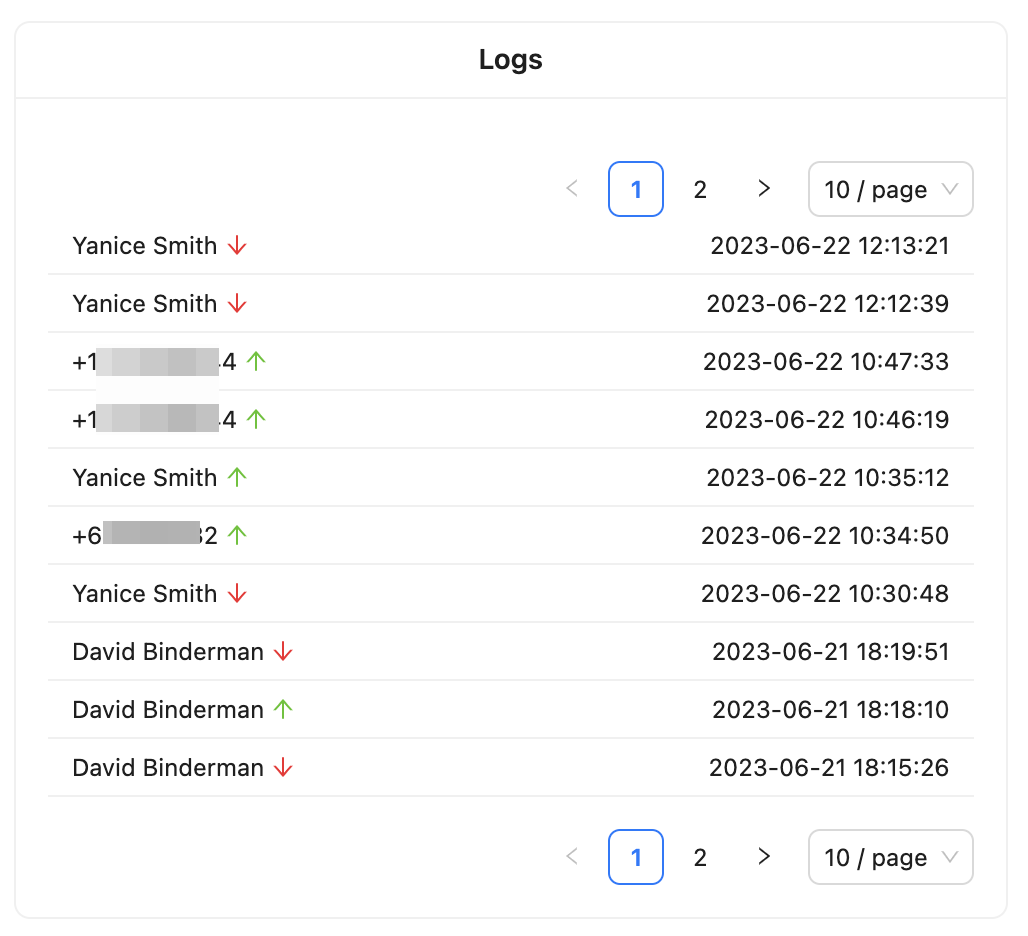Select the Yanice Smith 12:12:39 log row
The height and width of the screenshot is (936, 1028).
click(x=511, y=303)
